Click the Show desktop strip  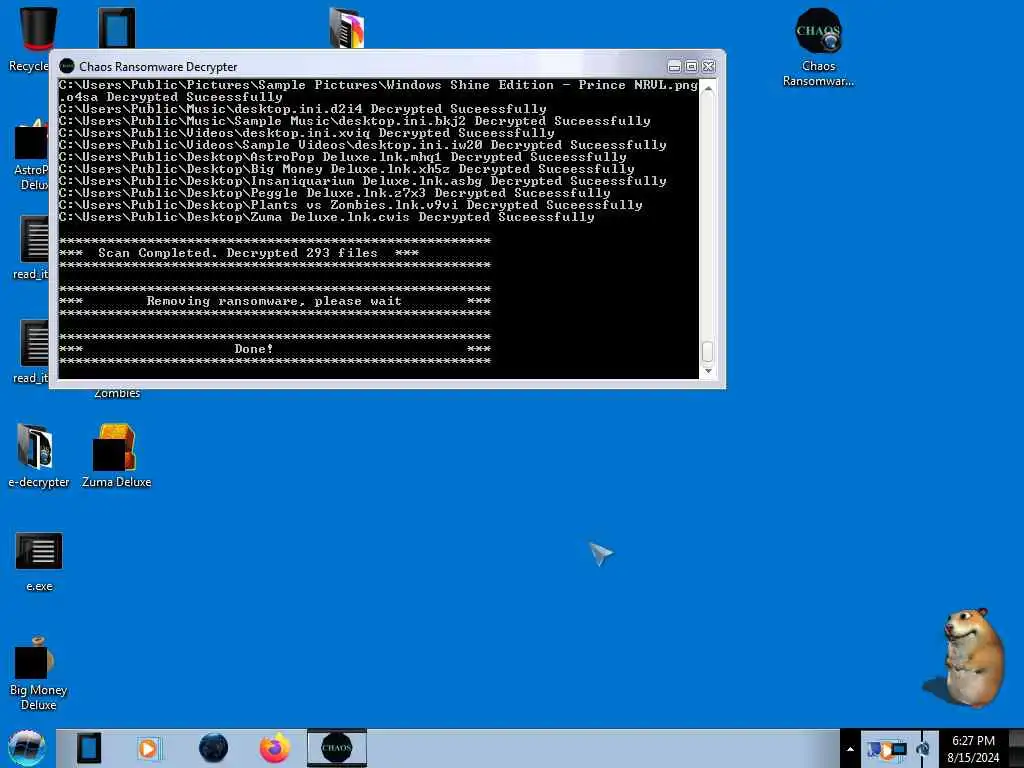(x=1017, y=748)
